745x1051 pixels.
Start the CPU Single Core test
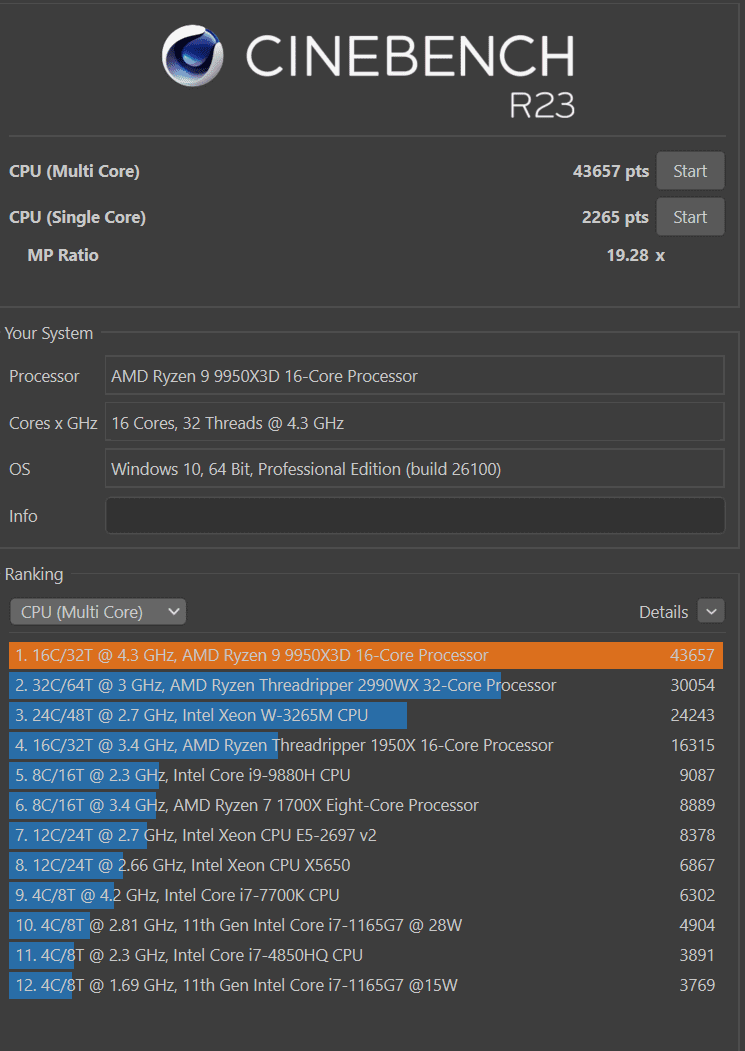pos(690,217)
